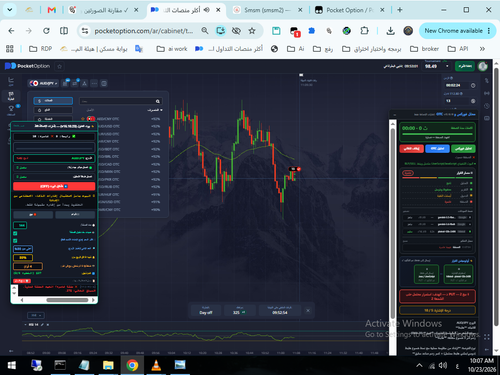Click the red bot OFF button in left panel

54,186
